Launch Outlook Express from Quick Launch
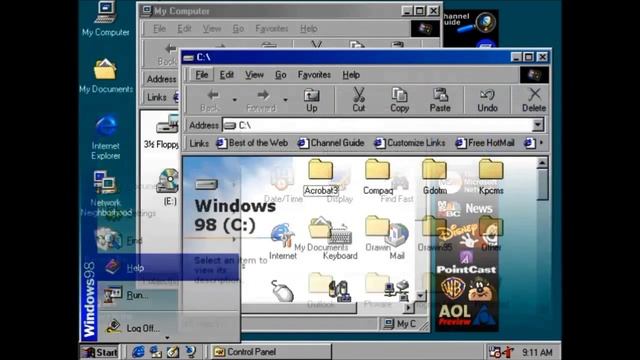The height and width of the screenshot is (360, 640). (x=156, y=351)
